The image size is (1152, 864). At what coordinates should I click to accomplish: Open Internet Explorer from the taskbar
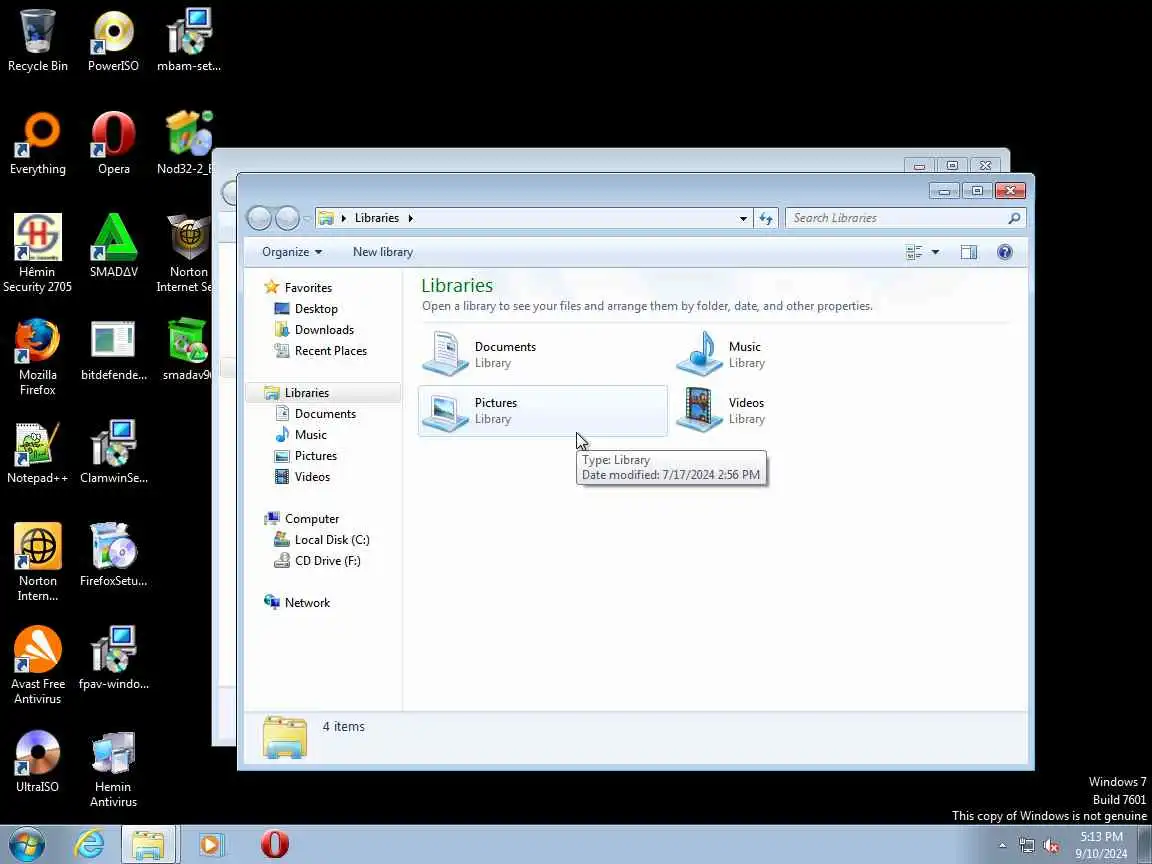point(89,844)
